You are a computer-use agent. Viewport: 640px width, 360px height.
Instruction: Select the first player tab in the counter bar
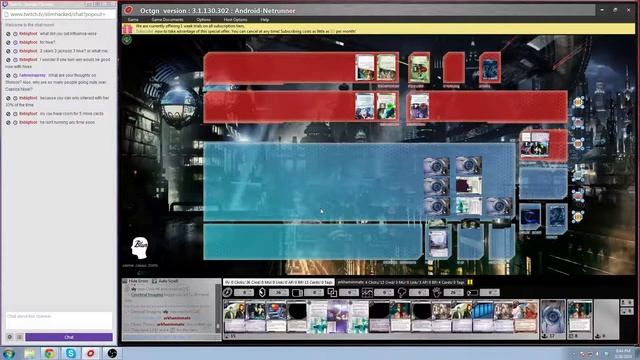(278, 282)
